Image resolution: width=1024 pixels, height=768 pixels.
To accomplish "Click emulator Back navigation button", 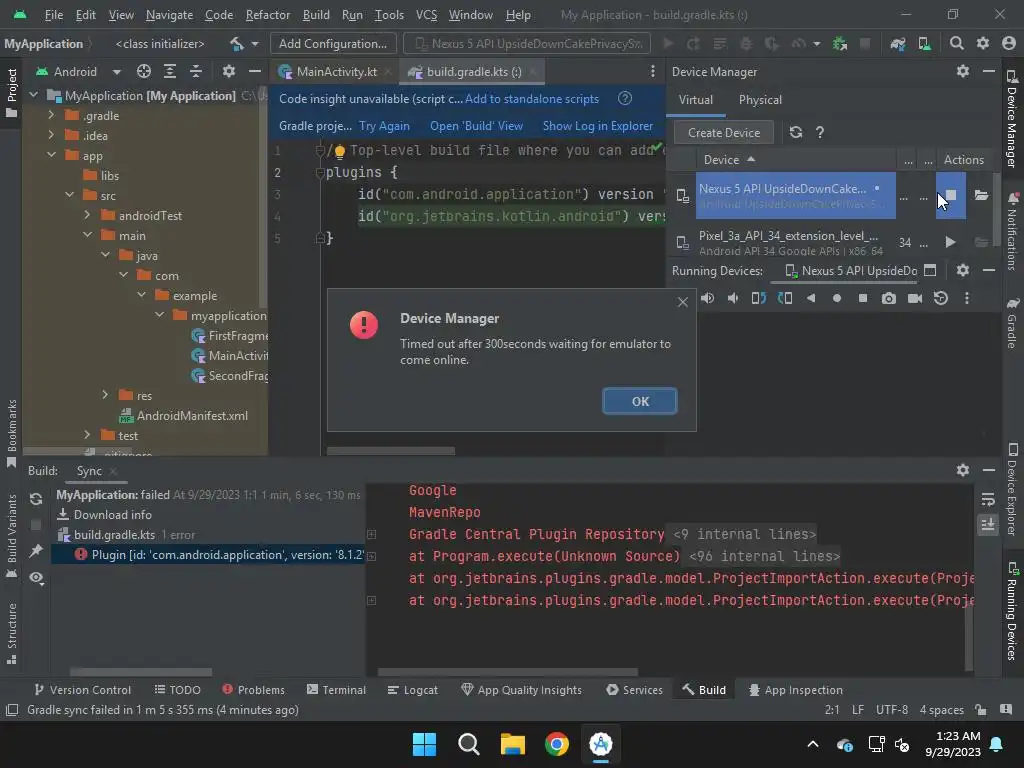I will coord(810,298).
